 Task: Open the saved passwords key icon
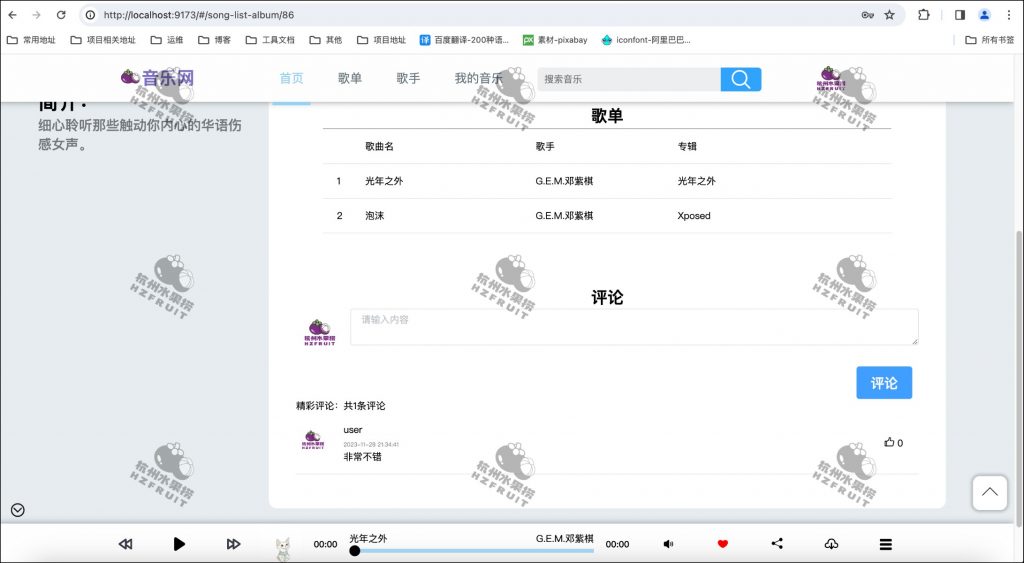(867, 14)
